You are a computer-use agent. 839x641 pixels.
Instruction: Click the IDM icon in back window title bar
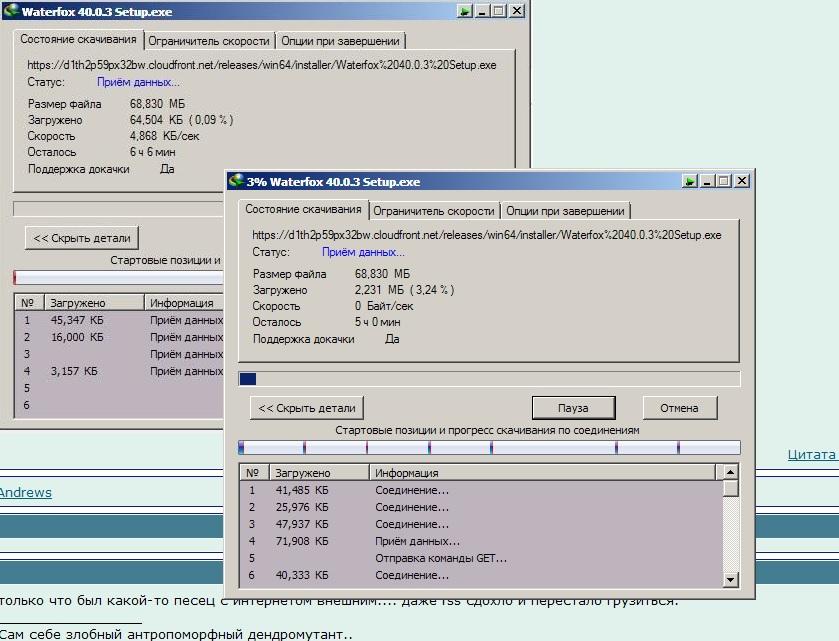(x=11, y=11)
